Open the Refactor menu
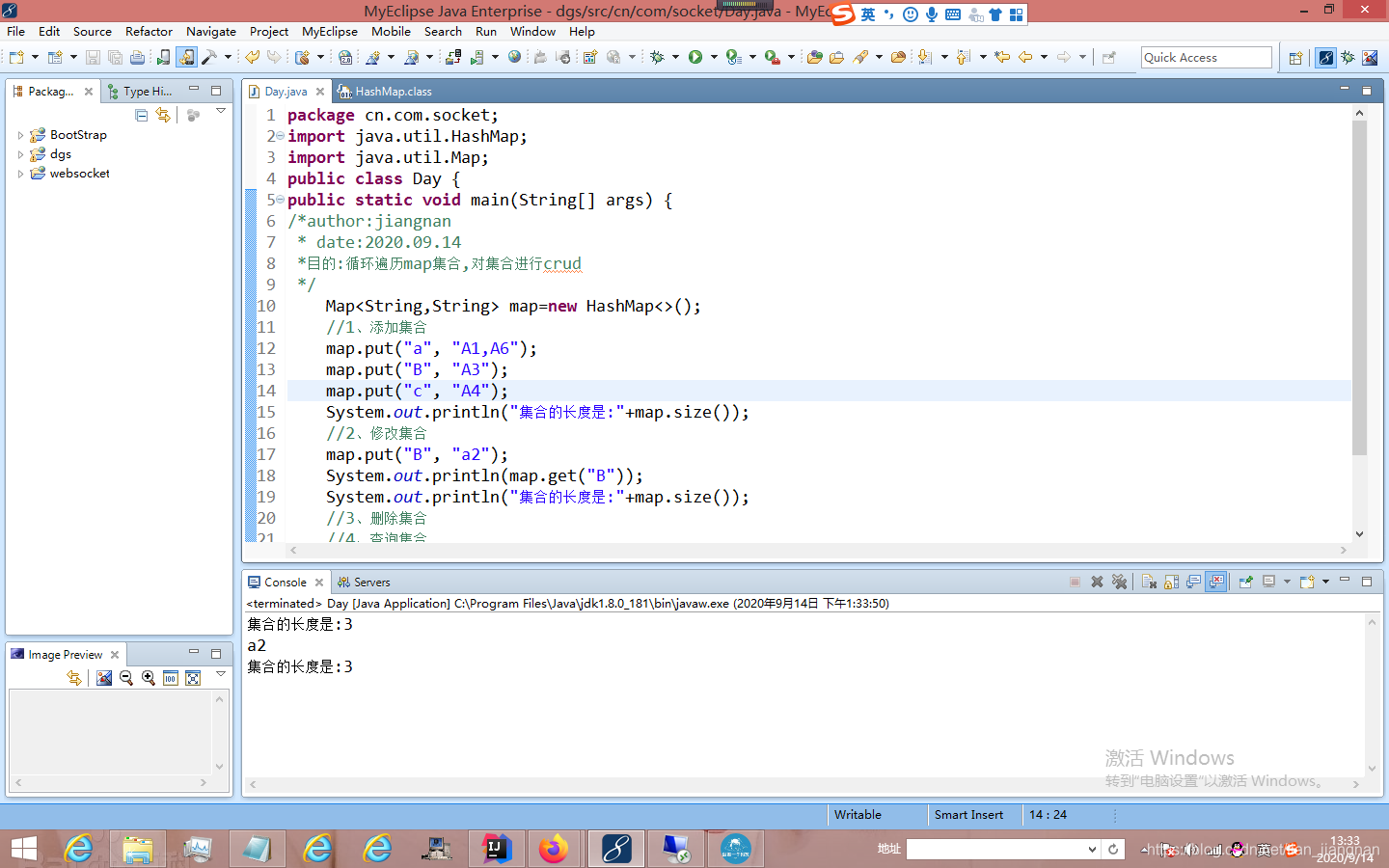Screen dimensions: 1389x868 click(149, 31)
